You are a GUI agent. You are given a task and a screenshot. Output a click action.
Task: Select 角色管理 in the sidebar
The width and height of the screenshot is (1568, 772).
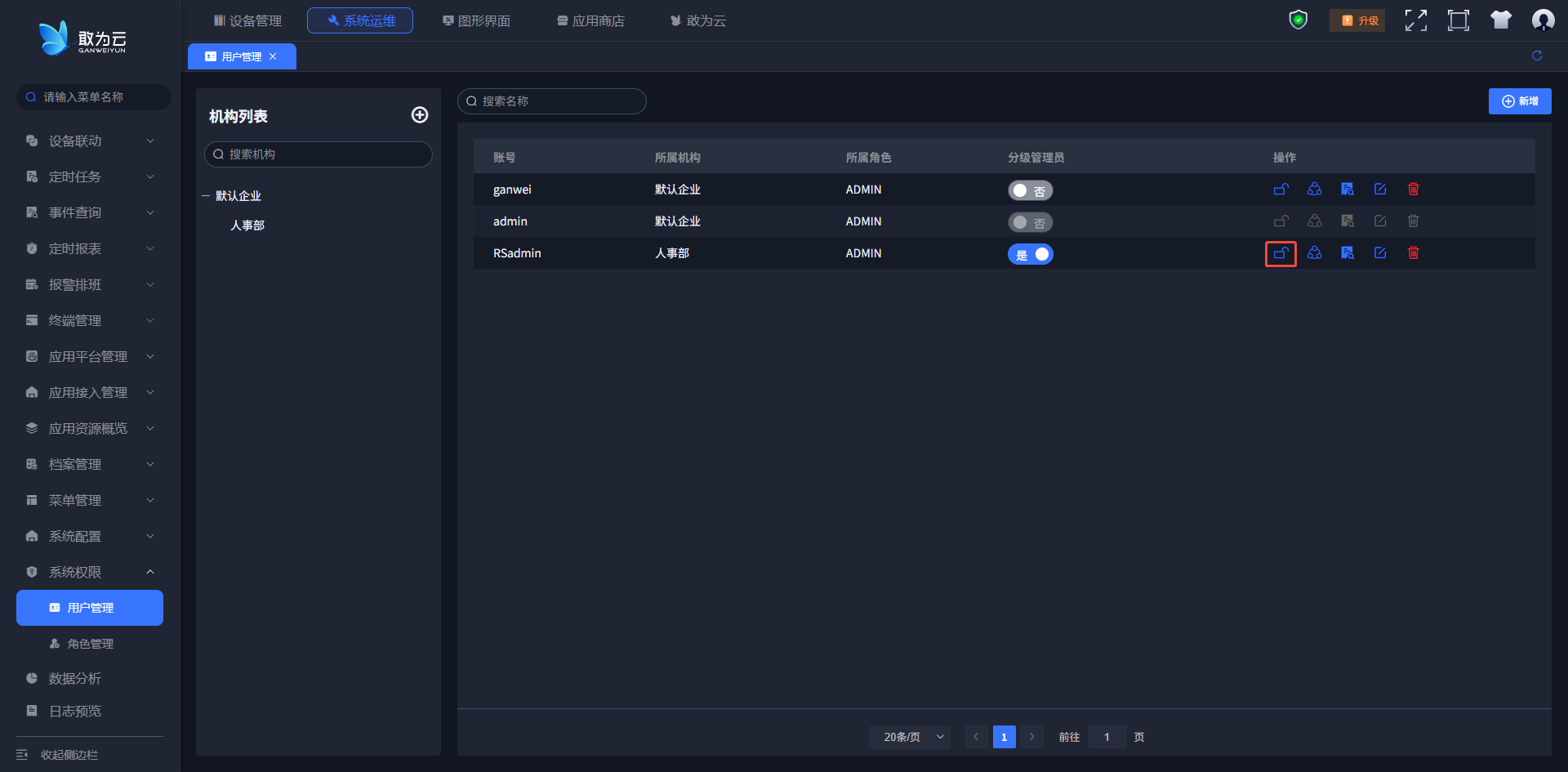[x=90, y=644]
